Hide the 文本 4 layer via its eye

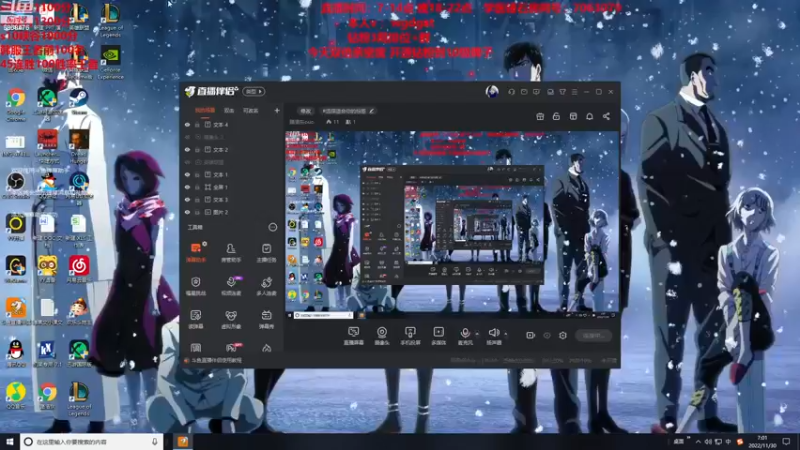[187, 124]
